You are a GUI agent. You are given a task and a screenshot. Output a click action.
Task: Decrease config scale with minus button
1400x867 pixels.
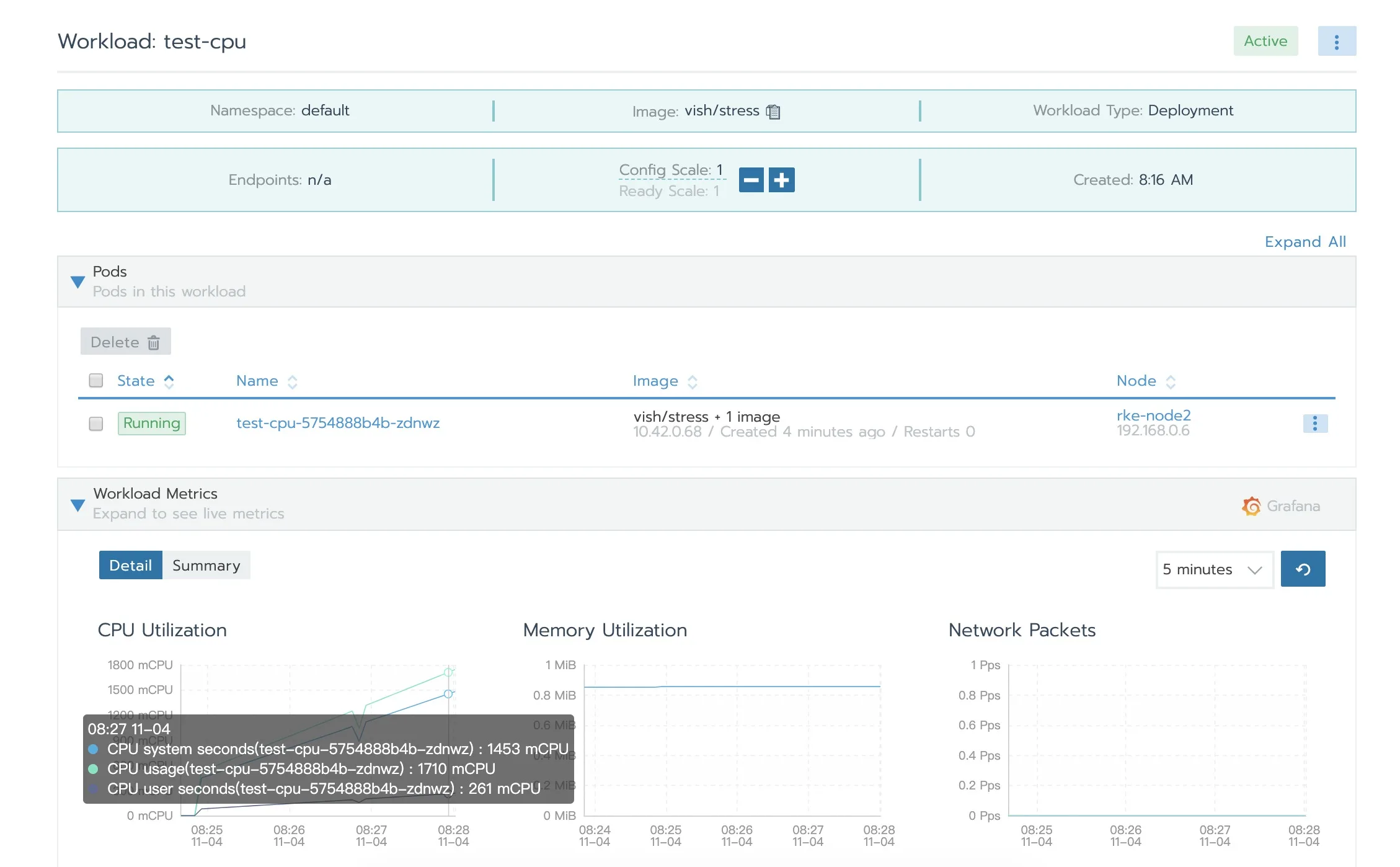751,180
